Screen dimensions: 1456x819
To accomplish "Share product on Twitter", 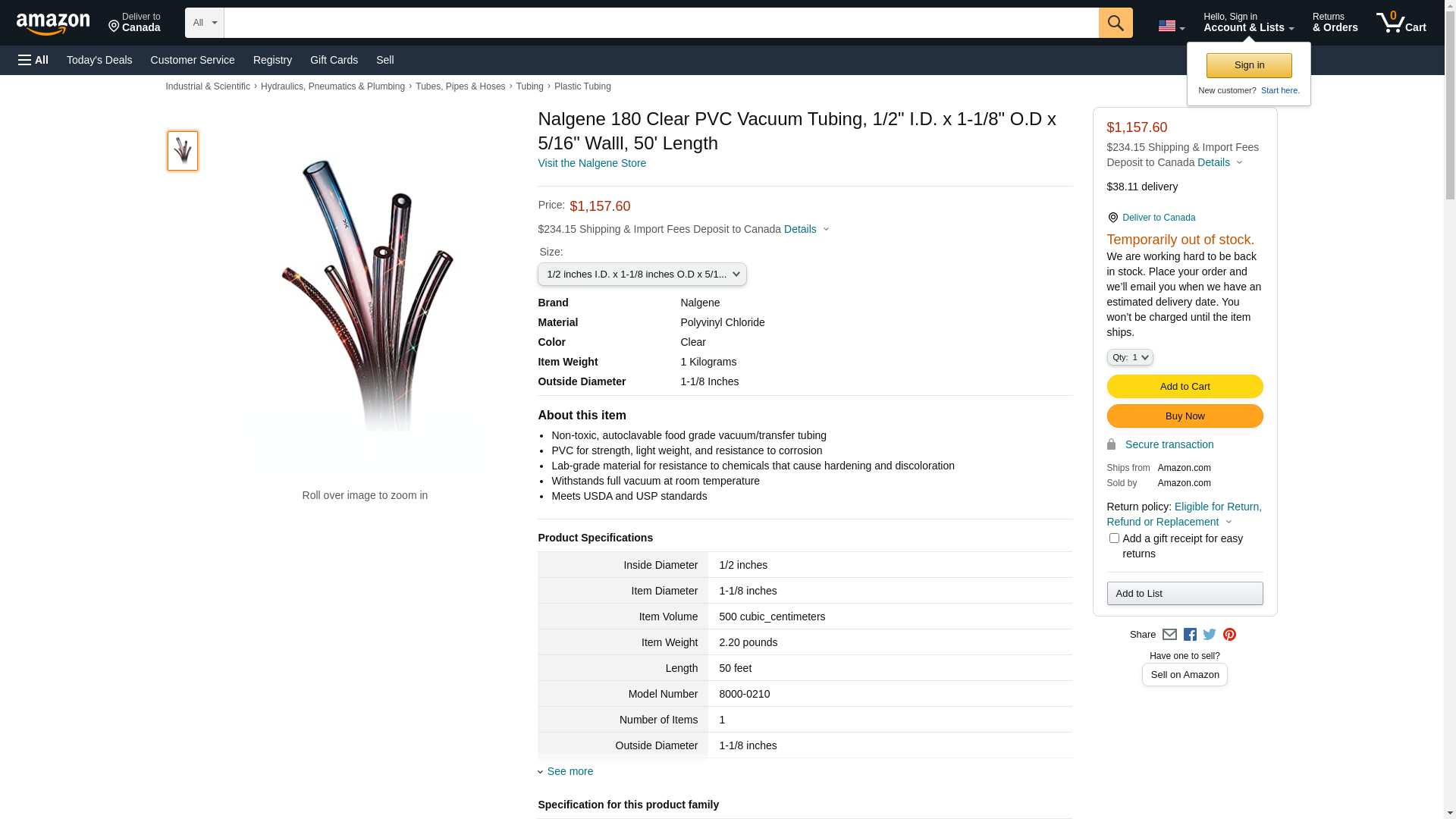I will tap(1210, 635).
